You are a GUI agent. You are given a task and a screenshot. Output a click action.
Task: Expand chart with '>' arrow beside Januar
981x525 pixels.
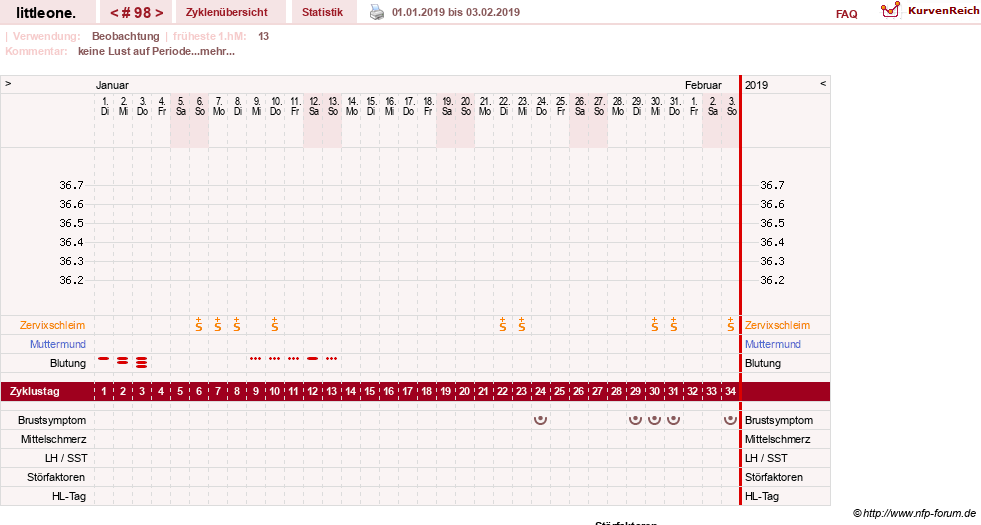point(8,84)
